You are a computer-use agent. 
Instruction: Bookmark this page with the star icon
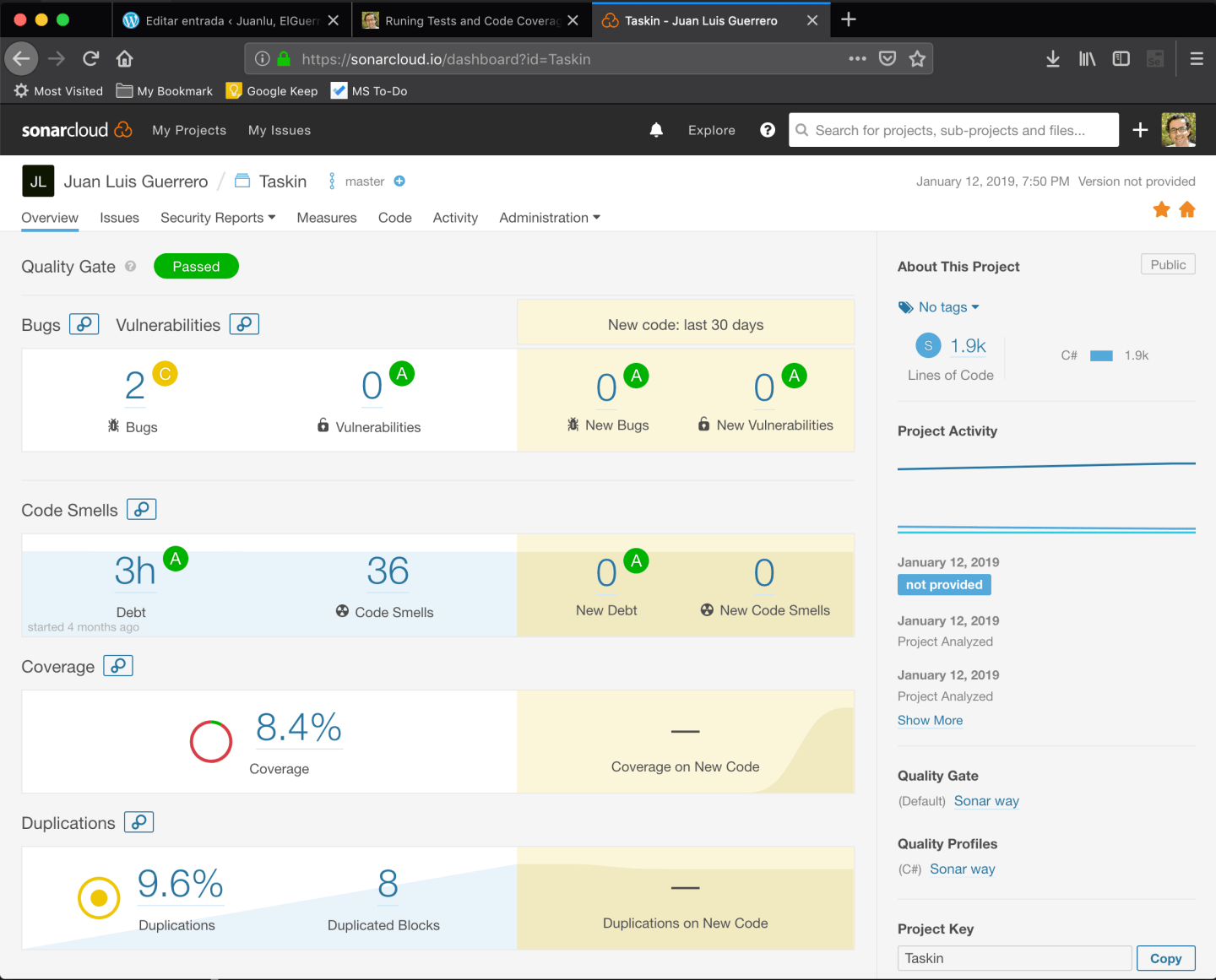917,59
